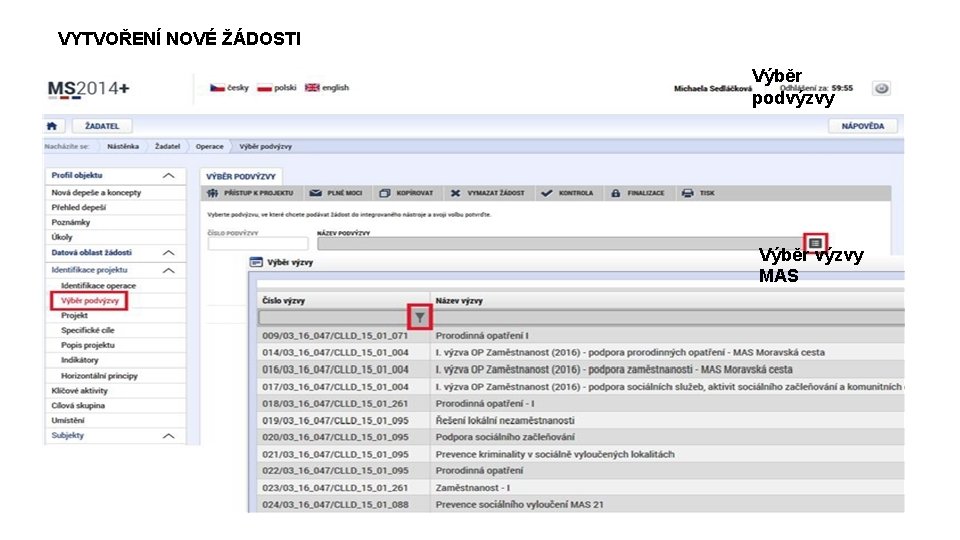Open Nová depeše a koncepty
This screenshot has height=540, width=960.
pyautogui.click(x=96, y=192)
